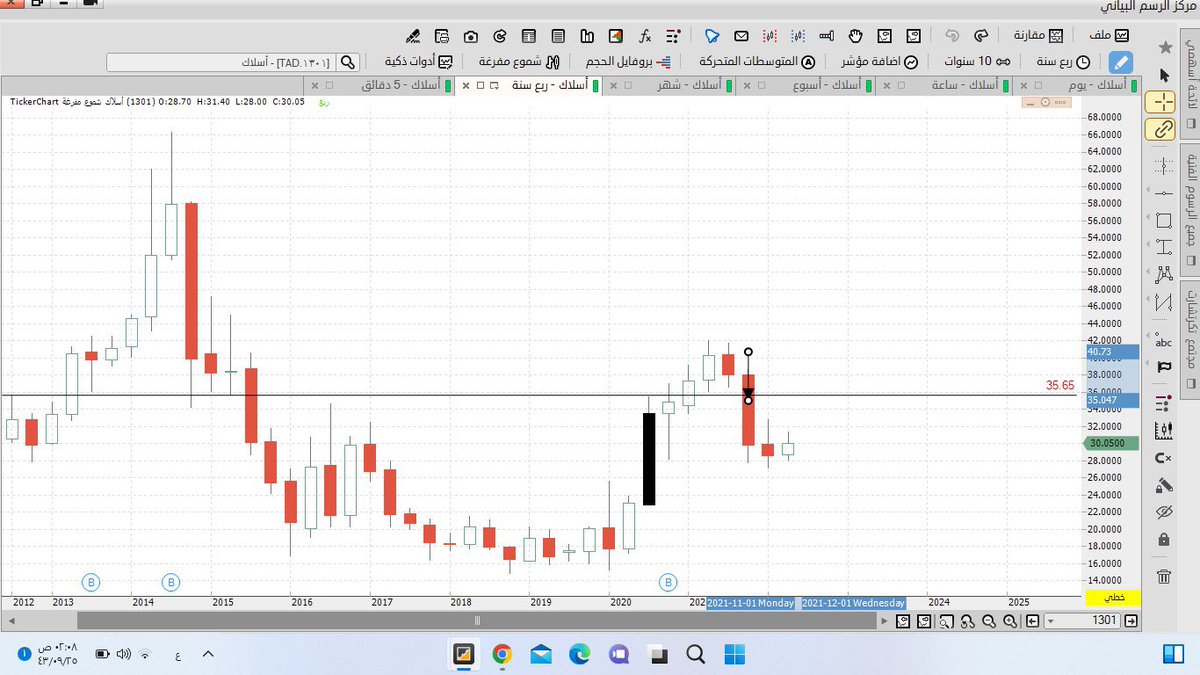Switch to the أسلاك - شهر tab

coord(691,86)
